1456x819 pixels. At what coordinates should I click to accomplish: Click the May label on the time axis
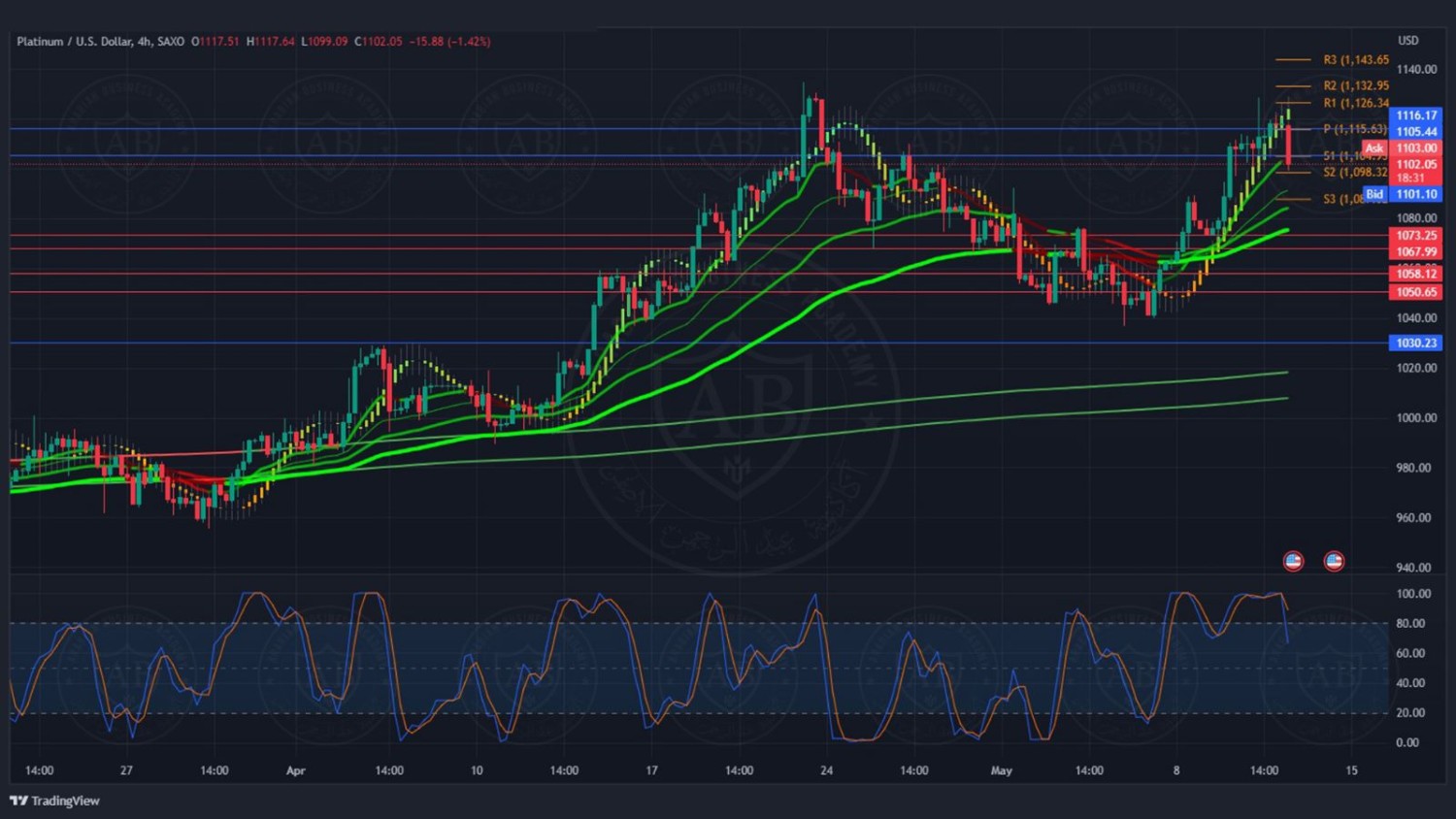coord(1002,770)
